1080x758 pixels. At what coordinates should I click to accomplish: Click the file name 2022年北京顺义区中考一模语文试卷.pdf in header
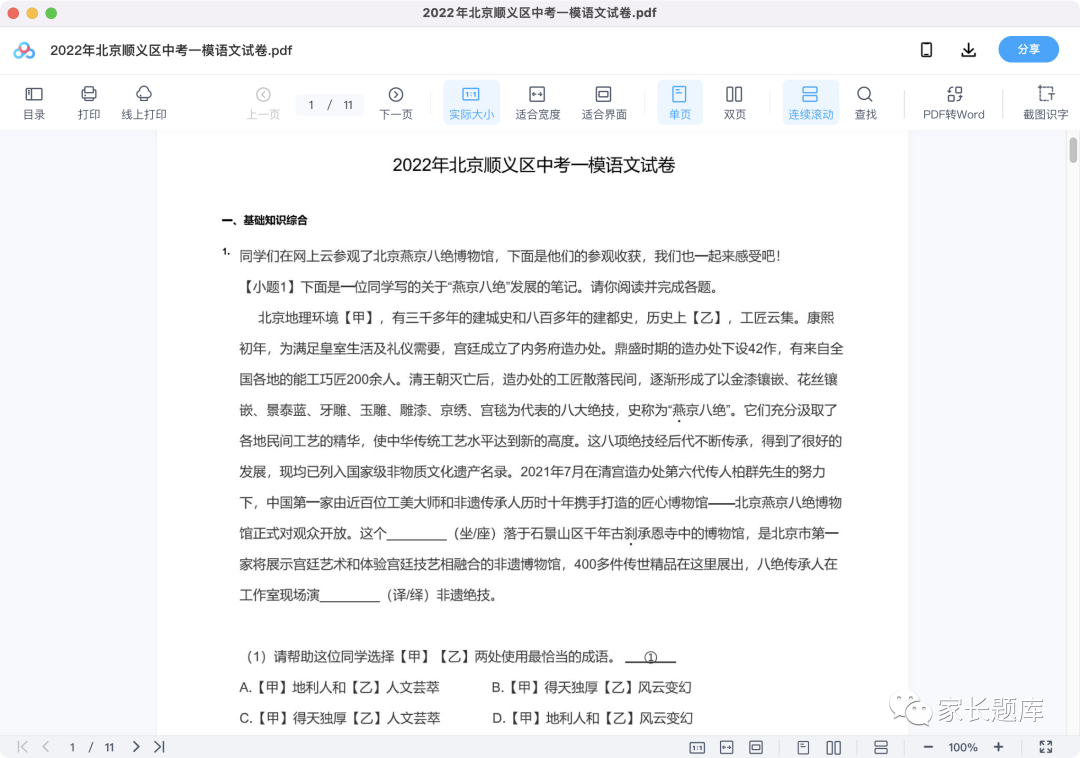tap(171, 50)
